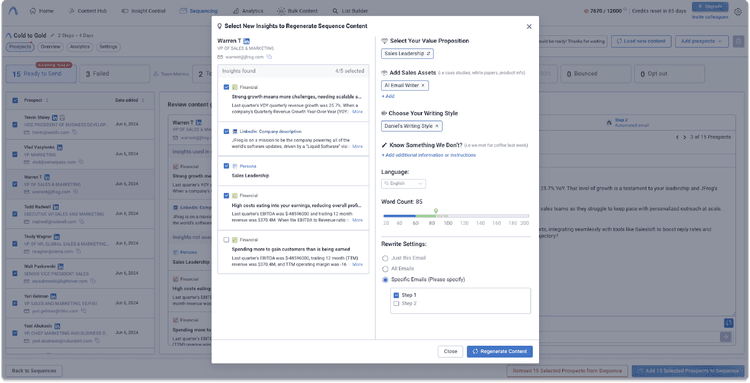
Task: Click Warren T's LinkedIn icon in the dialog
Action: point(246,41)
